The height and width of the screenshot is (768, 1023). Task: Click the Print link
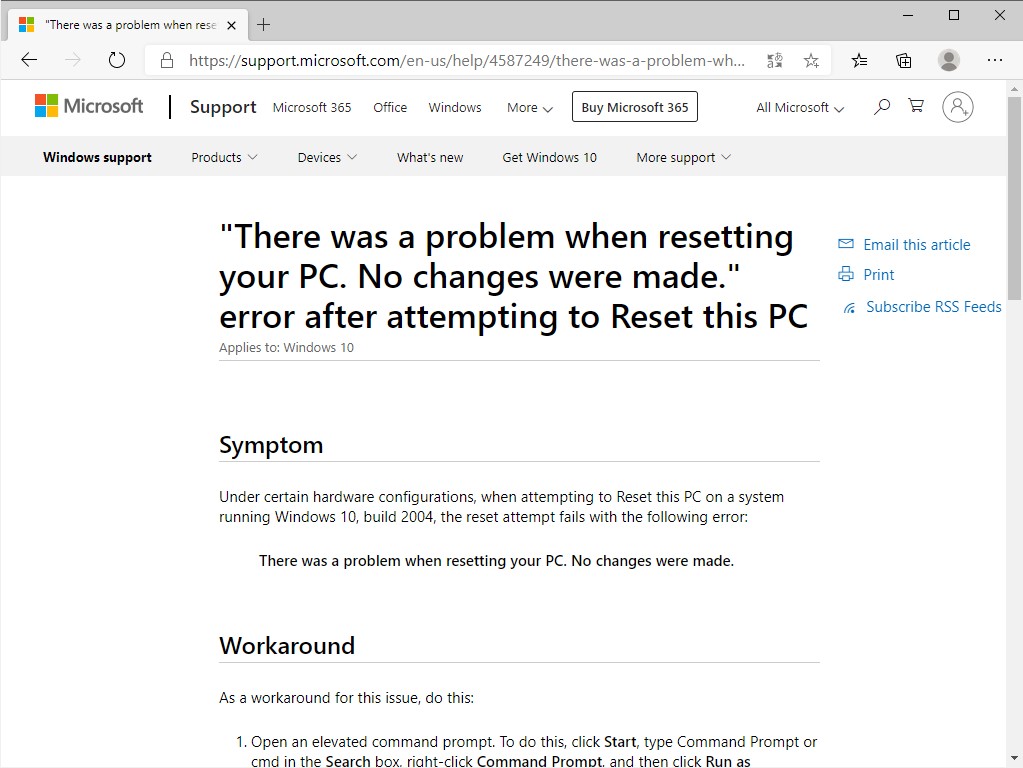[x=879, y=275]
